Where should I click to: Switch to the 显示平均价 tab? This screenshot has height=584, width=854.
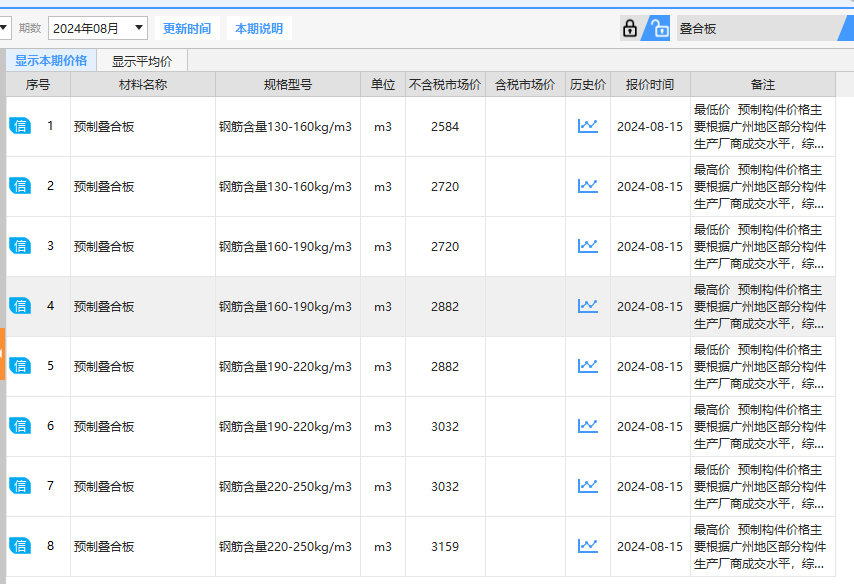point(142,61)
